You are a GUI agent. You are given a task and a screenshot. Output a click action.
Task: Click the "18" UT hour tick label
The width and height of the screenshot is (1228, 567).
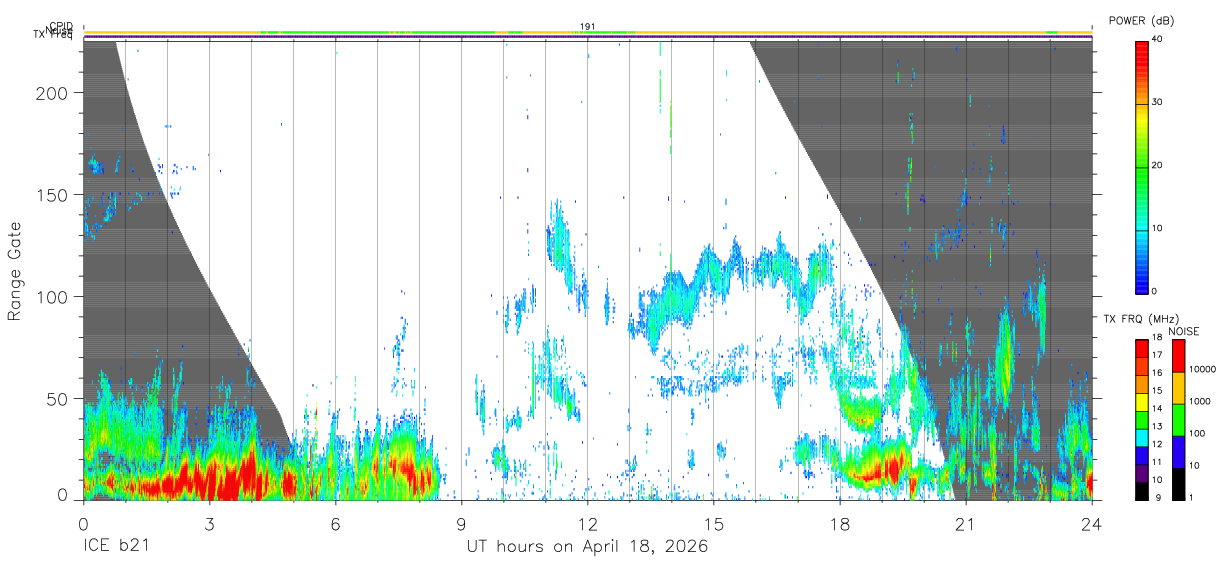click(x=840, y=524)
